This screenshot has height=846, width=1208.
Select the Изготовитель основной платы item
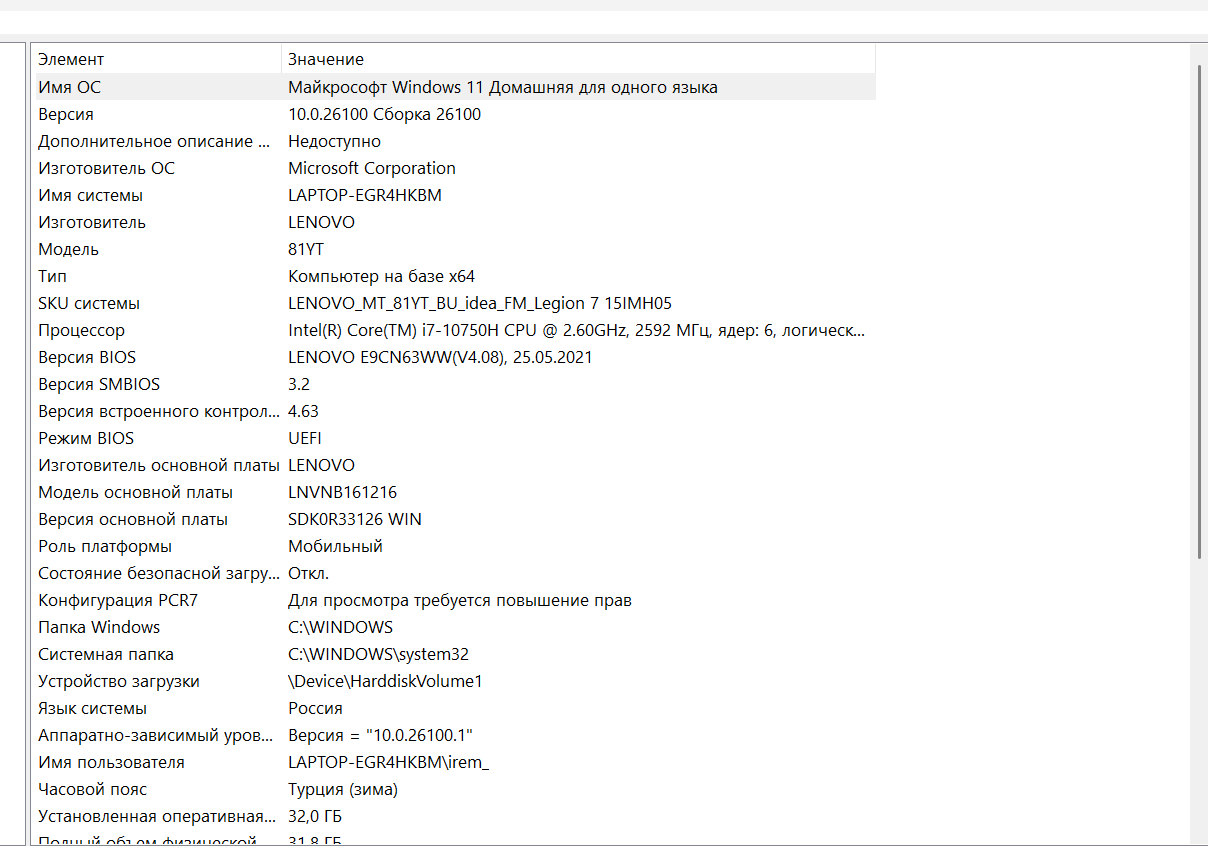[x=159, y=465]
